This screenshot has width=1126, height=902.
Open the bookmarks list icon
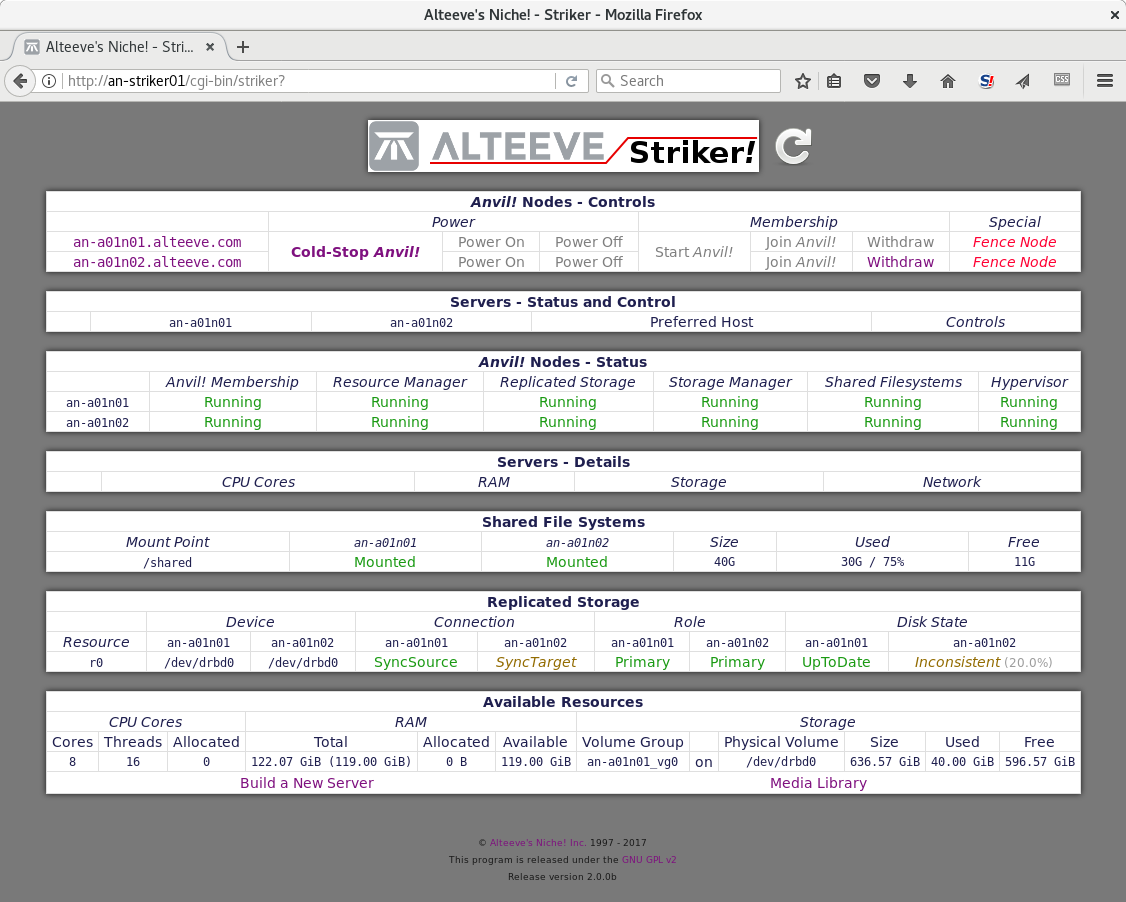(834, 81)
